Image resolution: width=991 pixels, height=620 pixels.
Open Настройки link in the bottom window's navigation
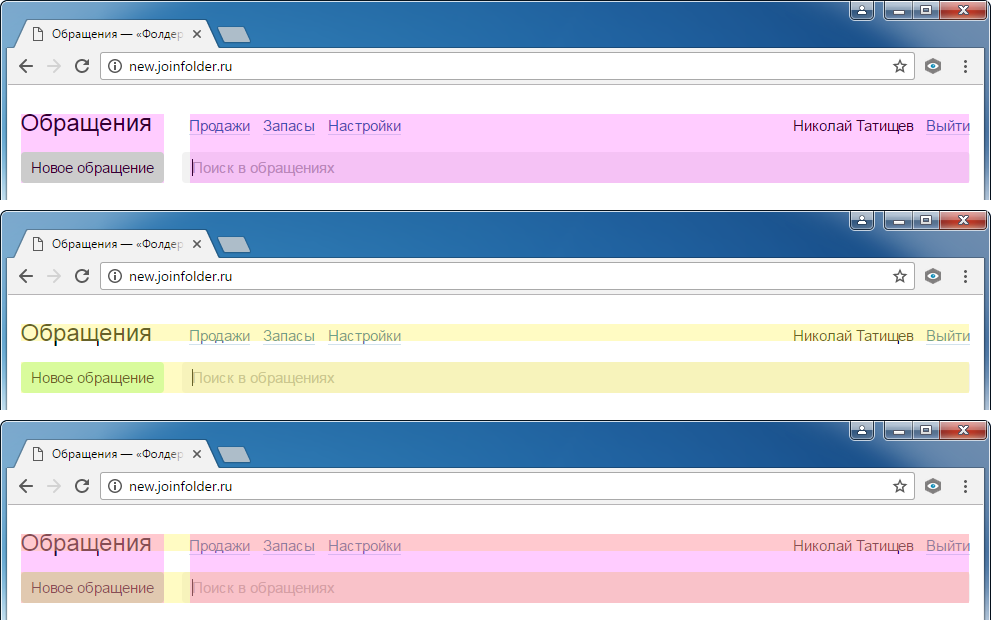coord(364,546)
